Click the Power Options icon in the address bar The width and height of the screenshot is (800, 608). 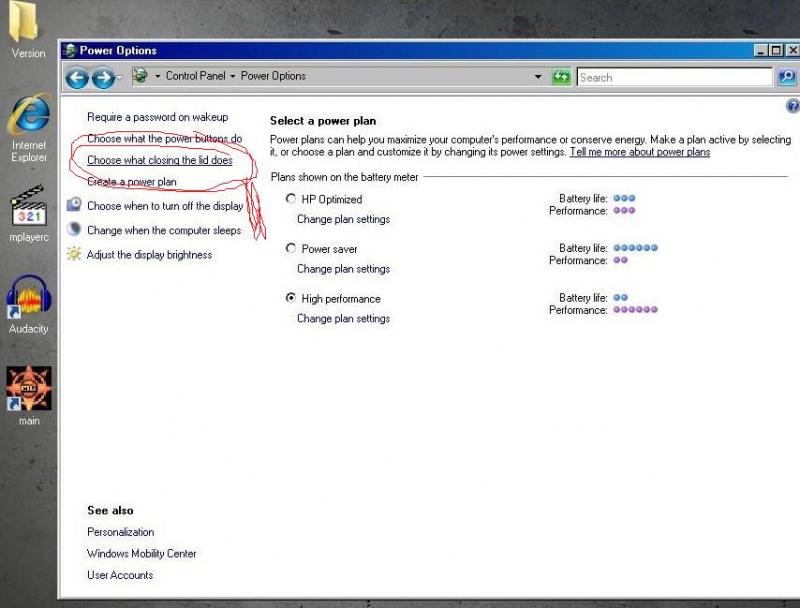tap(140, 76)
